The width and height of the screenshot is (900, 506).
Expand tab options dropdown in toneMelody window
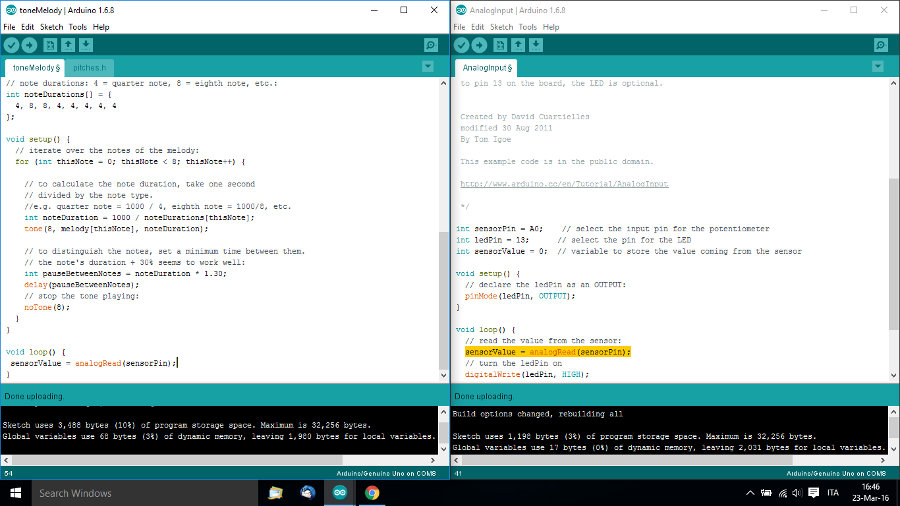click(428, 67)
